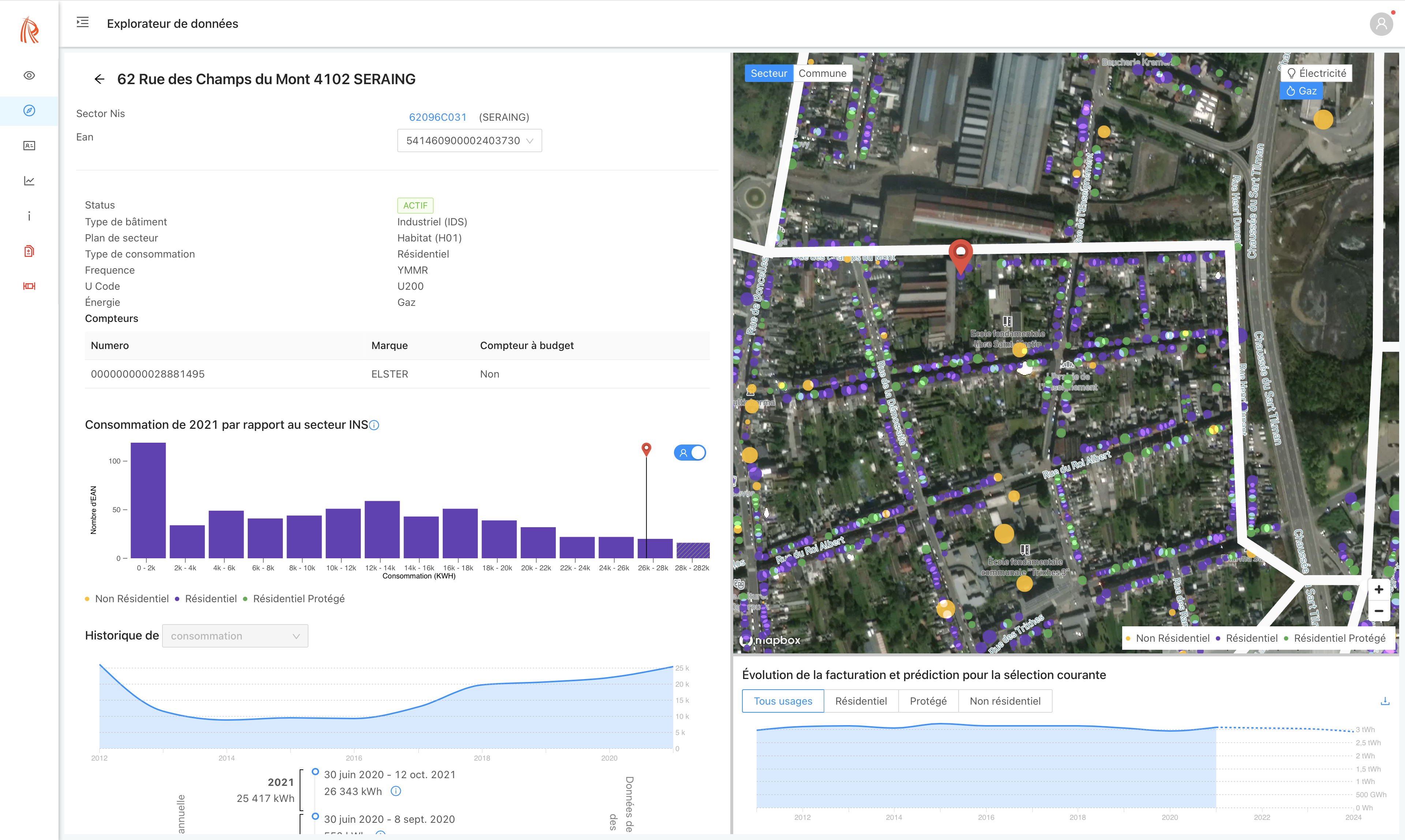The width and height of the screenshot is (1405, 840).
Task: Click the ACTIF status tag
Action: 416,206
